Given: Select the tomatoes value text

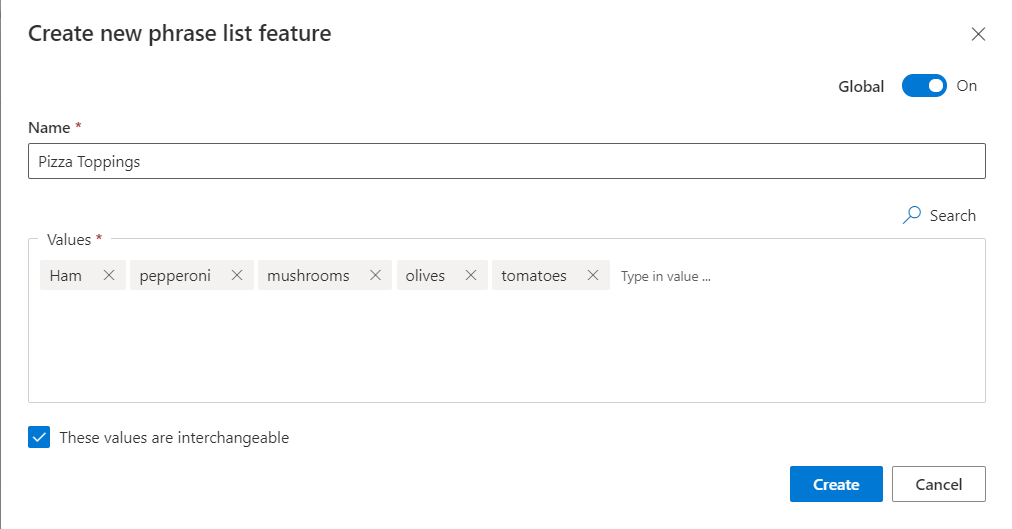Looking at the screenshot, I should (x=534, y=276).
